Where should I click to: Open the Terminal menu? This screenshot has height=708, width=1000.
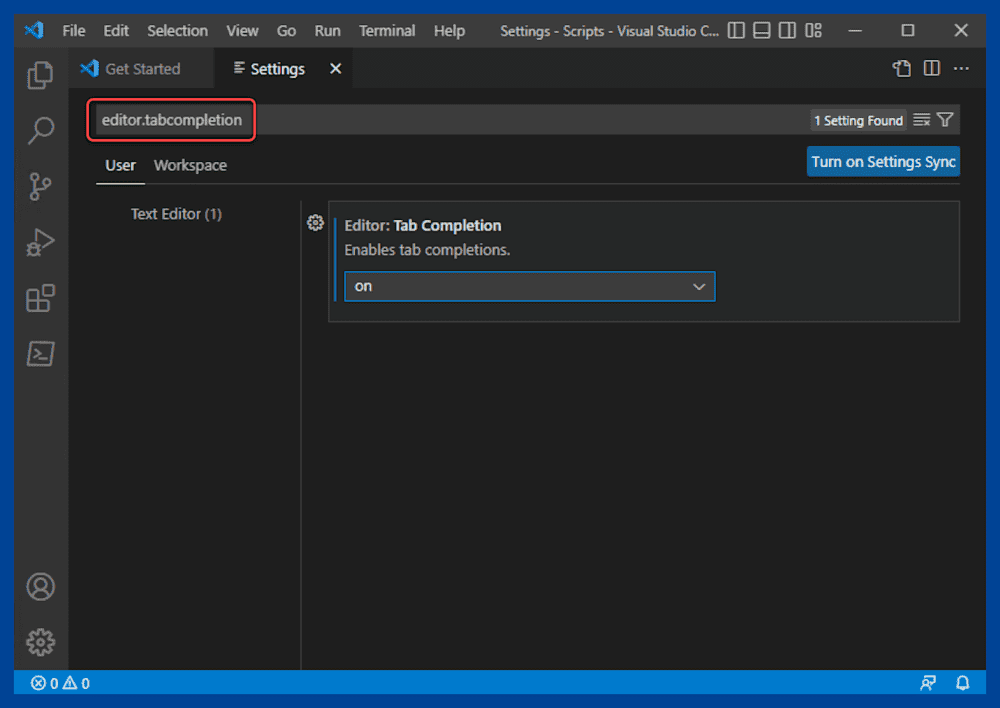[387, 31]
